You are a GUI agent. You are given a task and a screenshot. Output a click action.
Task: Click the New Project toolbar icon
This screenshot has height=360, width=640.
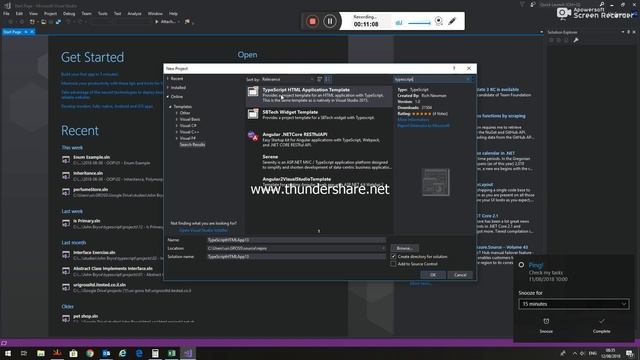coord(32,22)
